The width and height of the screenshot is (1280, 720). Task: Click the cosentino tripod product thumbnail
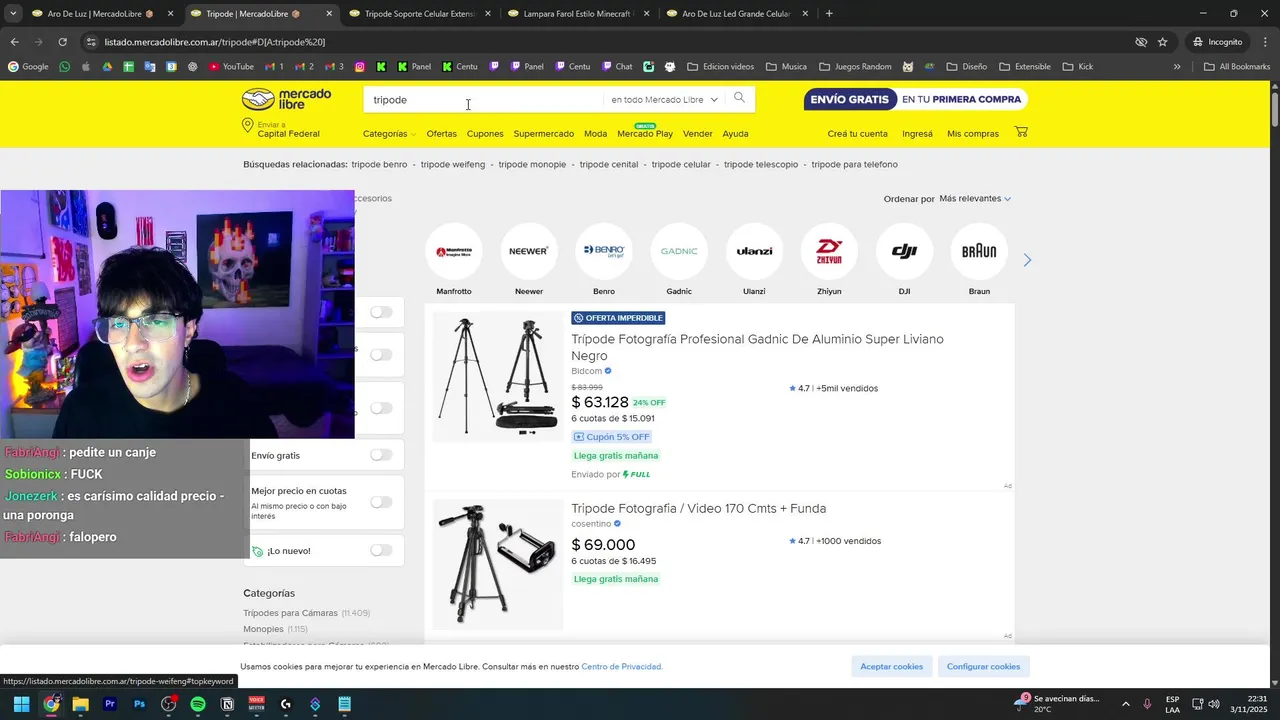[497, 564]
